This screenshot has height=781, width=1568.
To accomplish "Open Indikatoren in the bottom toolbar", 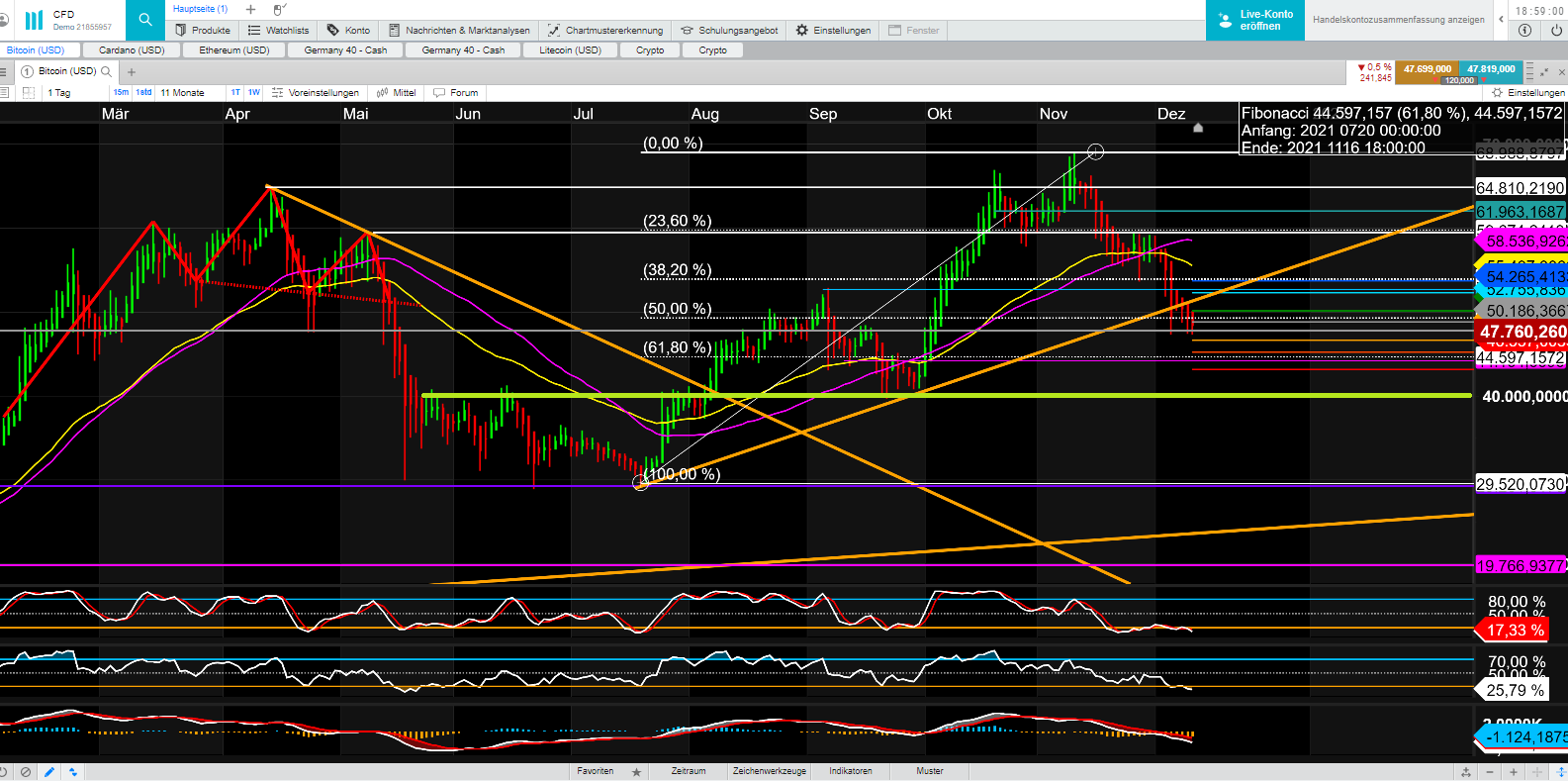I will click(850, 771).
